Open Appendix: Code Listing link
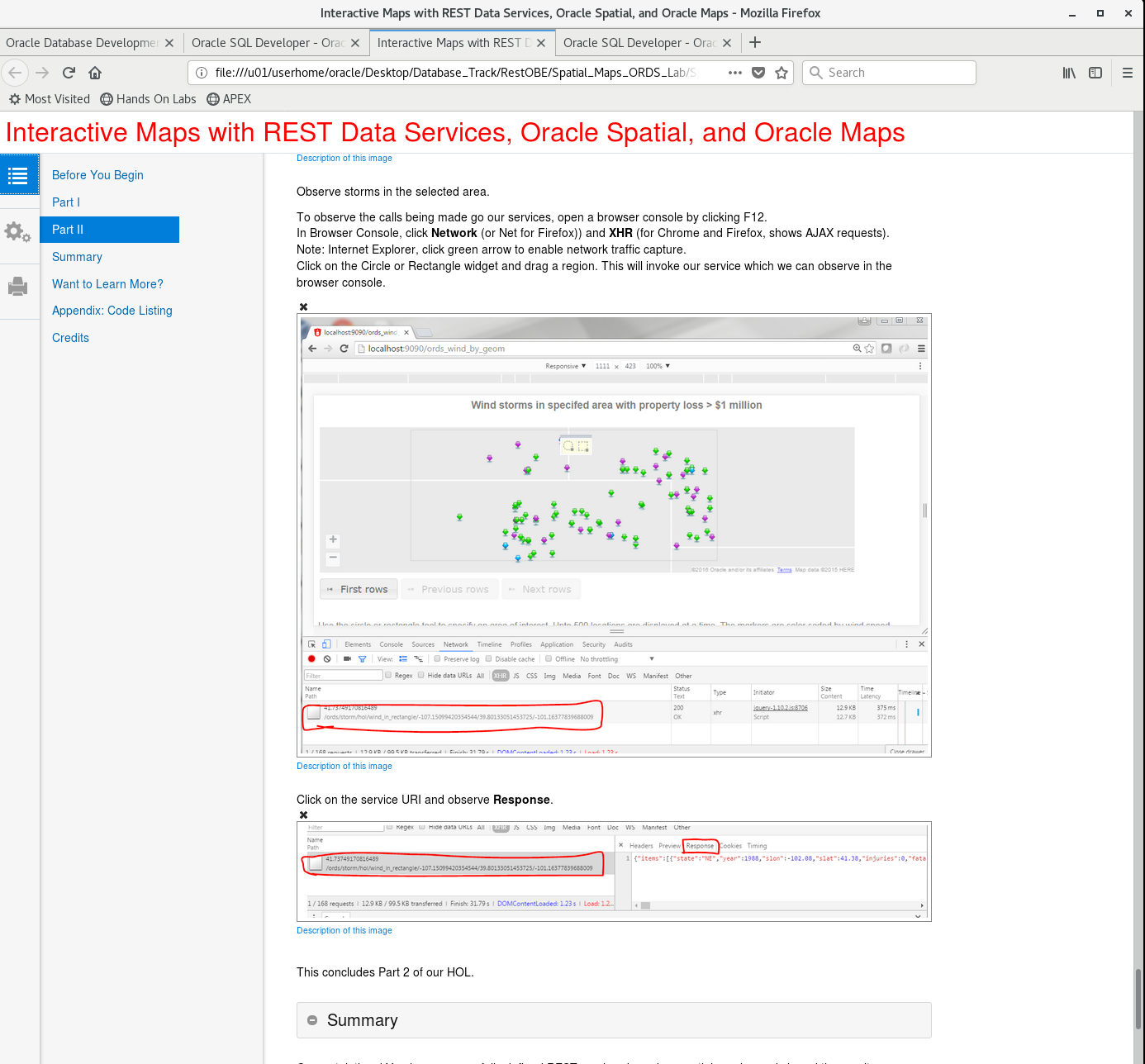The height and width of the screenshot is (1064, 1145). (x=112, y=311)
